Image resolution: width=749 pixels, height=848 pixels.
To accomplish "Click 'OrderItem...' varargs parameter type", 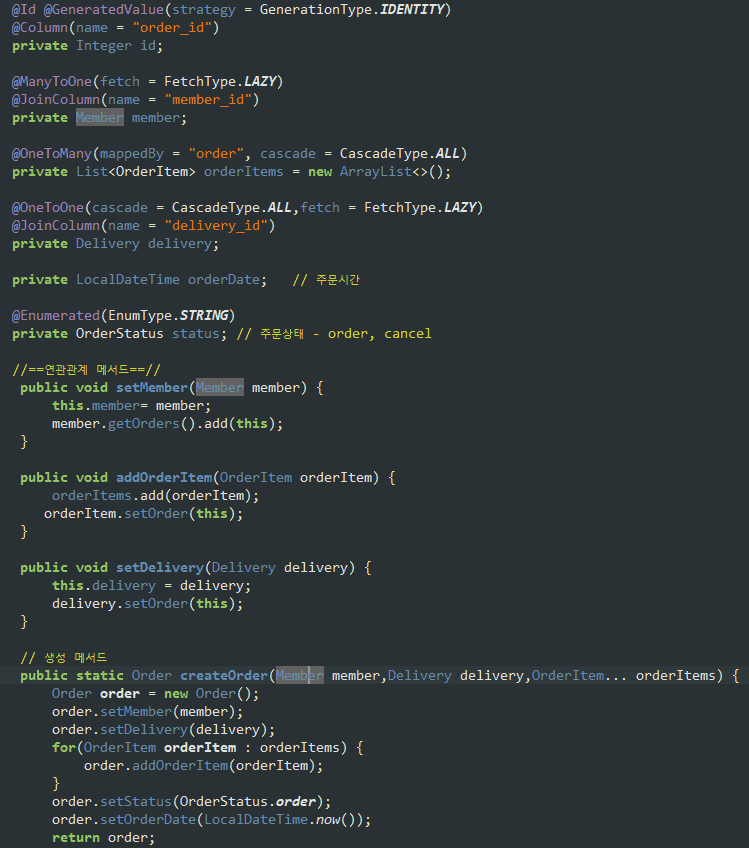I will 579,675.
